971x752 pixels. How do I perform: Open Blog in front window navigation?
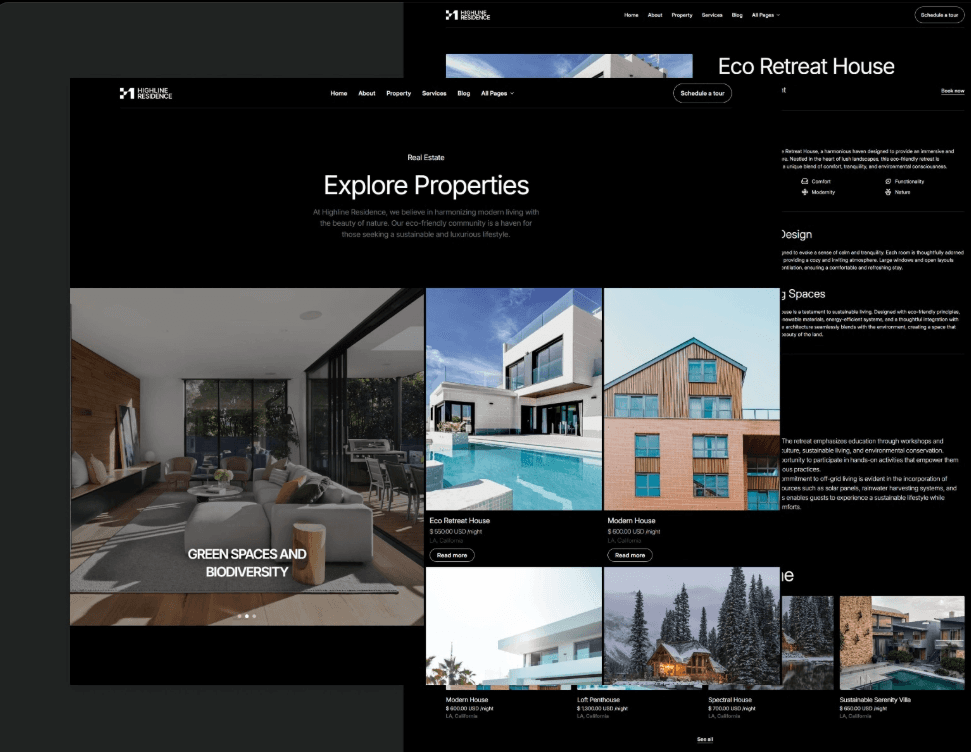pyautogui.click(x=464, y=94)
